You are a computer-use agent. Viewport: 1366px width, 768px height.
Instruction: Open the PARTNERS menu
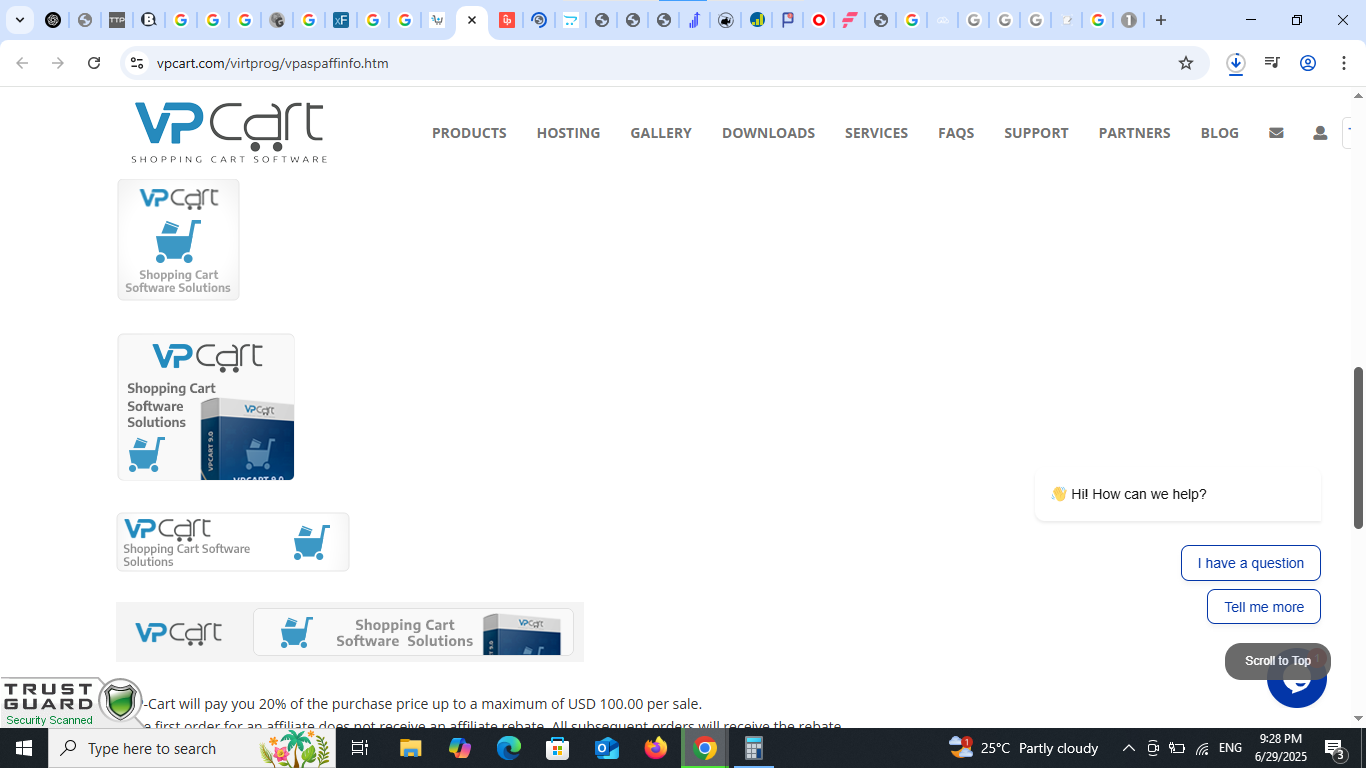click(1134, 133)
